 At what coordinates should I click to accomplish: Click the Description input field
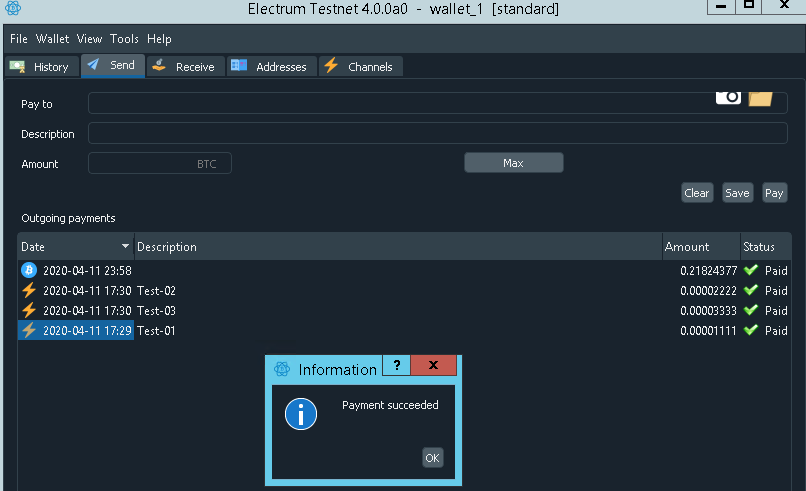(x=437, y=133)
